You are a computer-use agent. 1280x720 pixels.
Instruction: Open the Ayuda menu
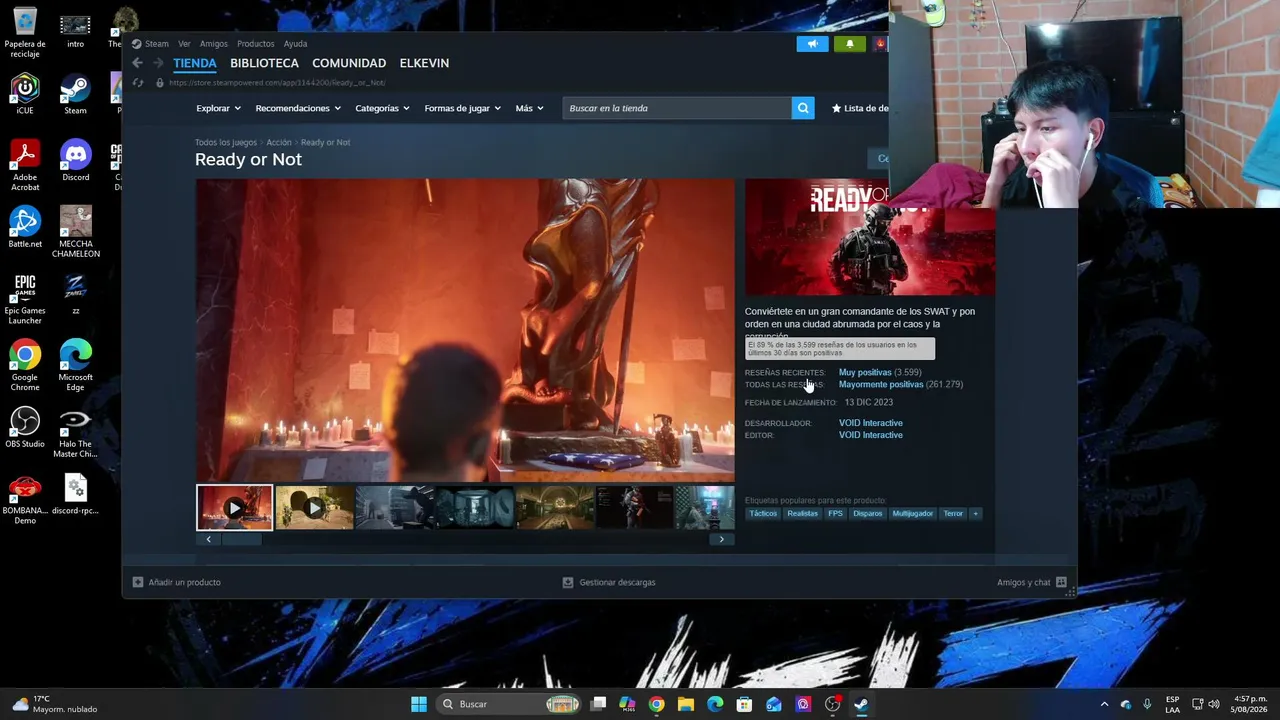(295, 44)
